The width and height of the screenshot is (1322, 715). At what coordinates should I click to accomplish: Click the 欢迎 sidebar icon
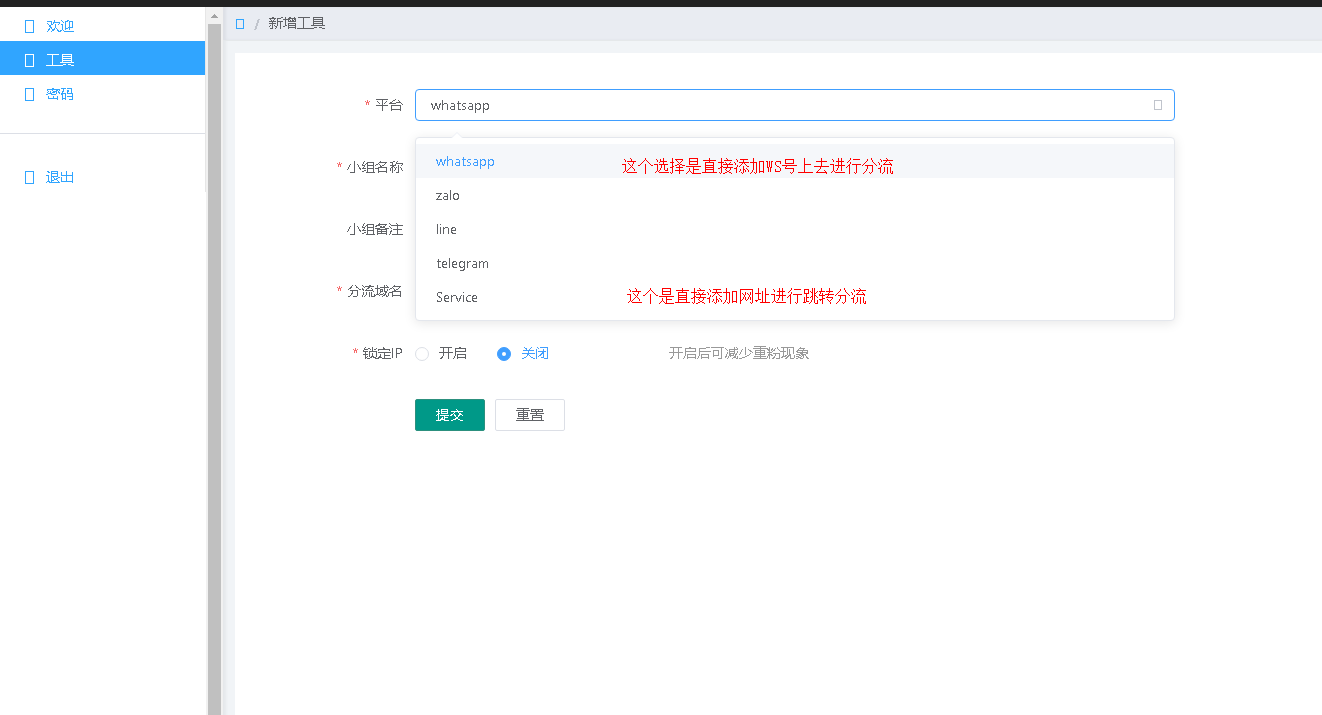pyautogui.click(x=29, y=26)
